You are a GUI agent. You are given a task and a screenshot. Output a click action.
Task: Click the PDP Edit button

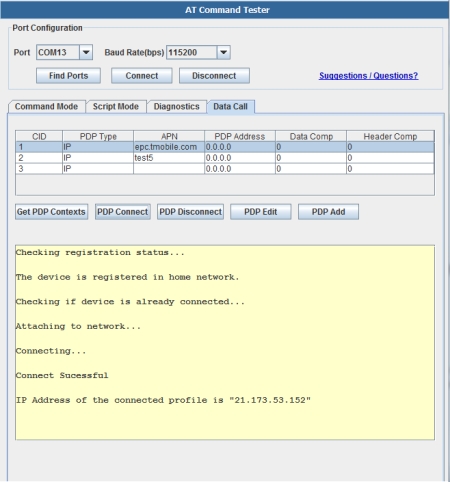tap(261, 212)
